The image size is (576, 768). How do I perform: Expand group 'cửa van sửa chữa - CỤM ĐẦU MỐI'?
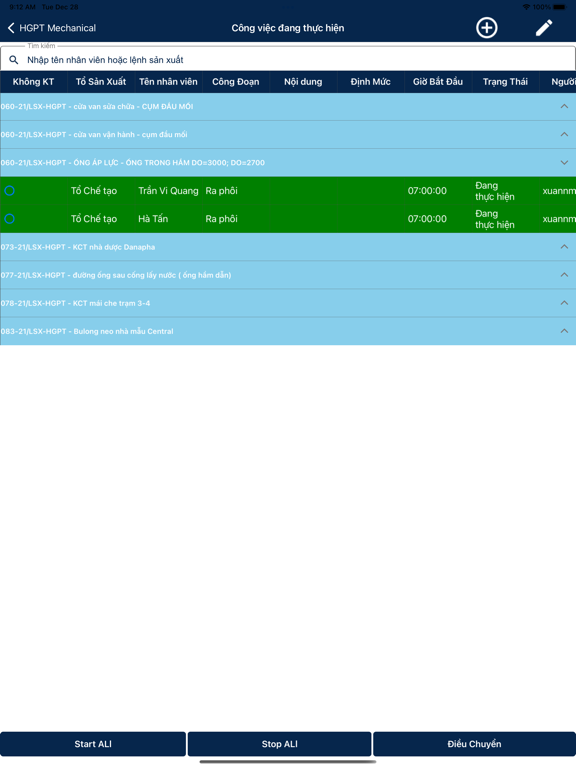(x=288, y=106)
